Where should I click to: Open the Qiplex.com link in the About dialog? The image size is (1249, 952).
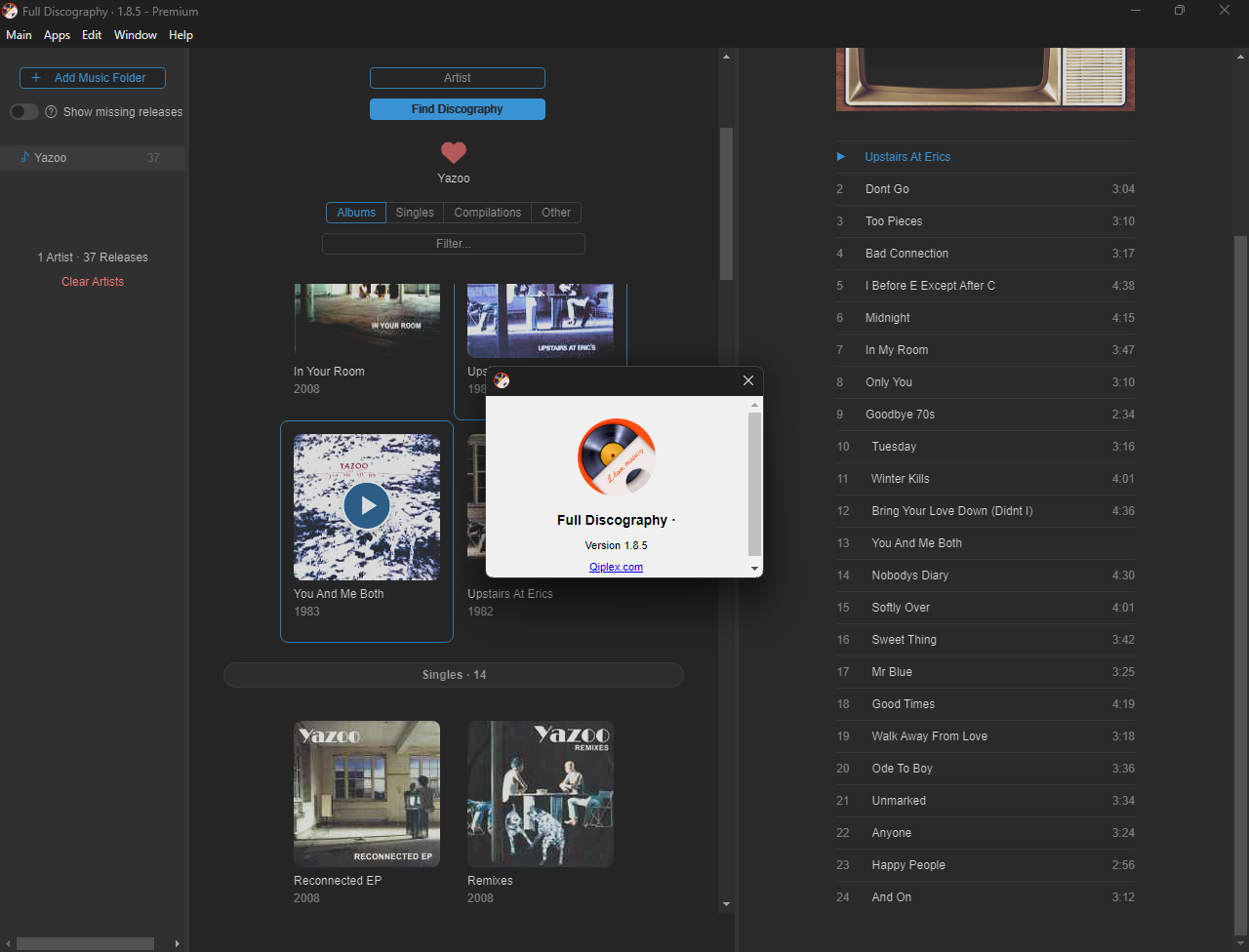click(x=616, y=567)
